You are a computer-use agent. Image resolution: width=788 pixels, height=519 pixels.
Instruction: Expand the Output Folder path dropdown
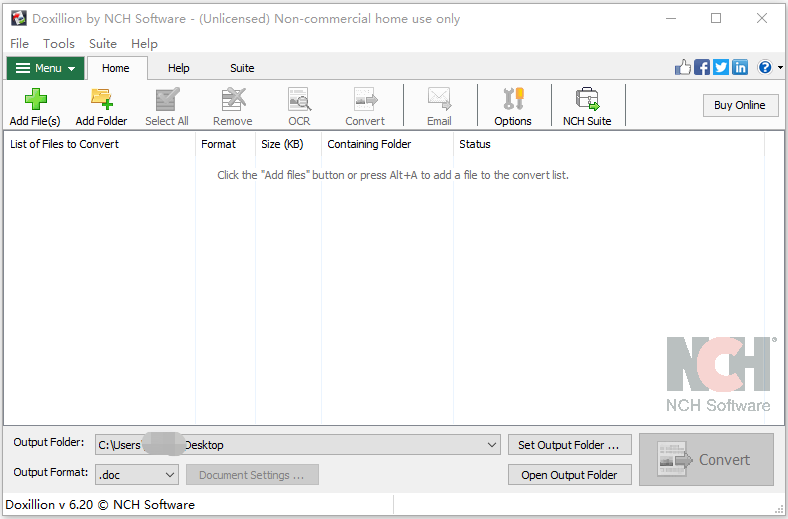(491, 445)
